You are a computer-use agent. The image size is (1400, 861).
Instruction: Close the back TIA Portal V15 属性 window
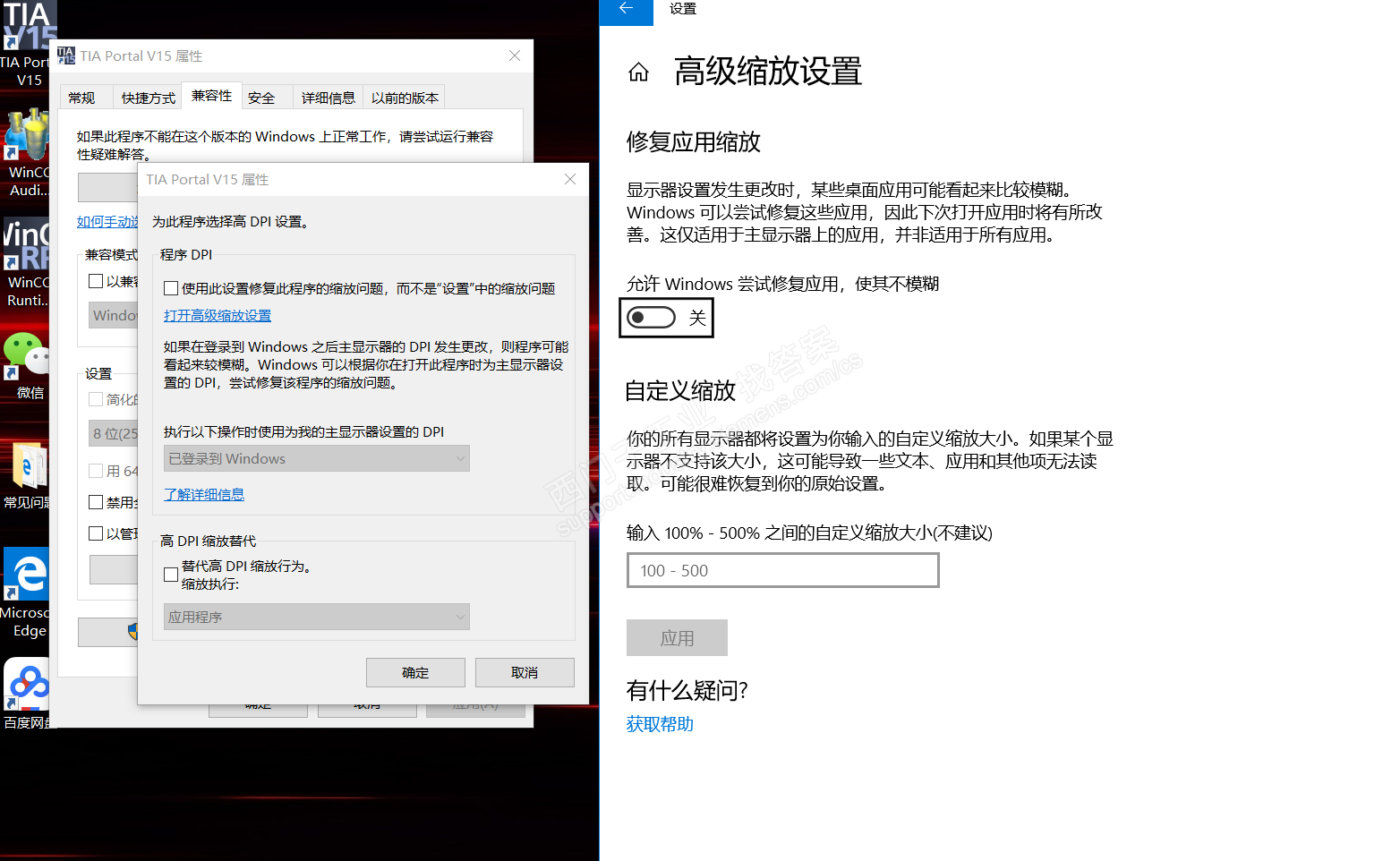pyautogui.click(x=515, y=55)
